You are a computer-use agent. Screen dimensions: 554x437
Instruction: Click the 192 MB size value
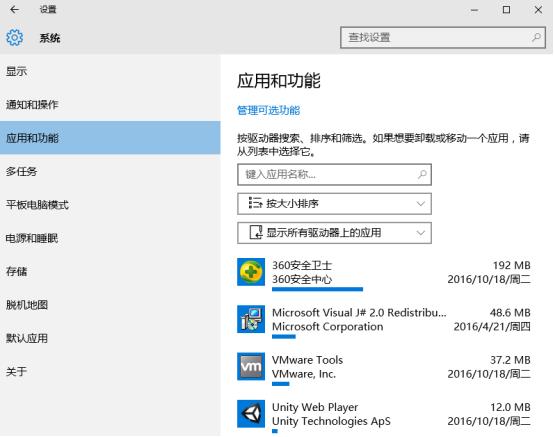click(512, 265)
